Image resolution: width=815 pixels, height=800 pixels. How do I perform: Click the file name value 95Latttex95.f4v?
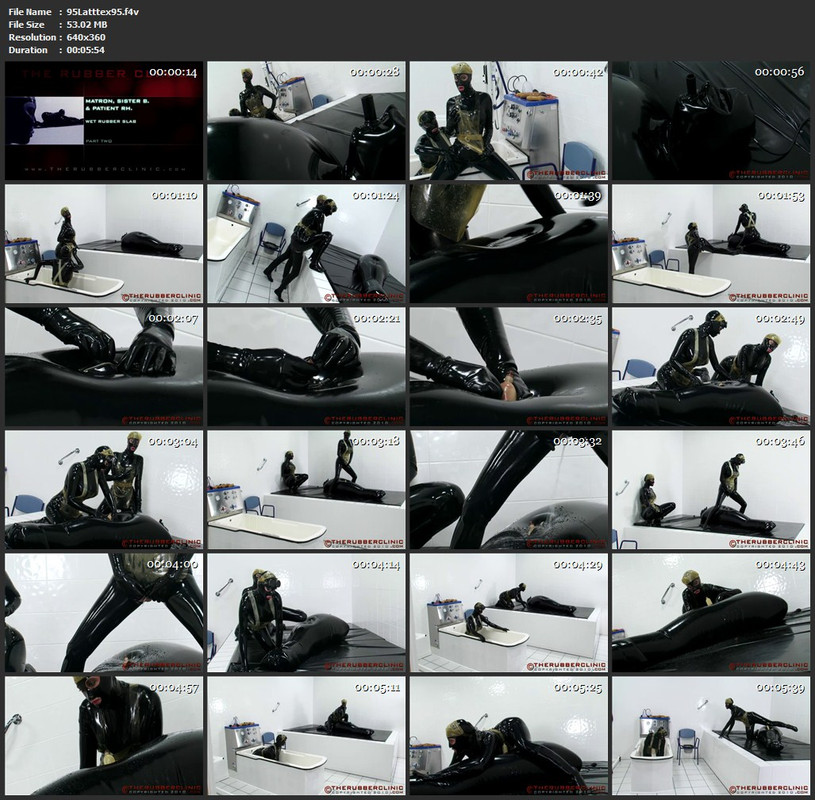(103, 11)
